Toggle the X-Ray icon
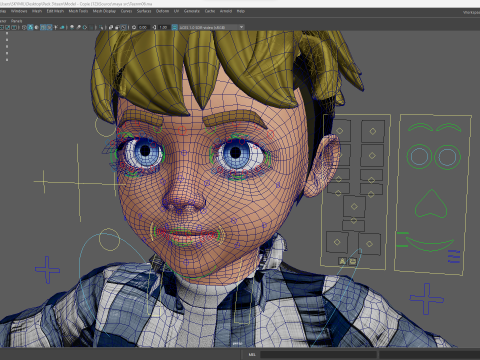The image size is (480, 360). point(111,27)
